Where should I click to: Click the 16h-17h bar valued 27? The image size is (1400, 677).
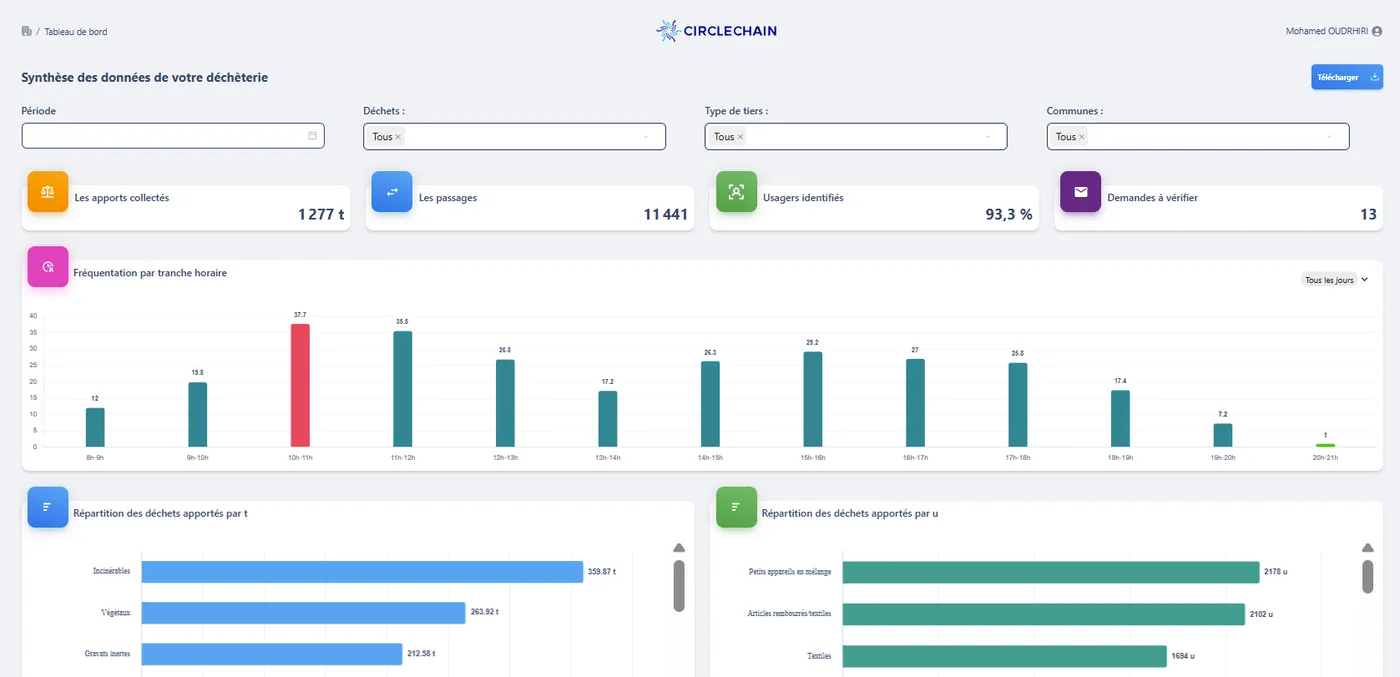click(915, 403)
